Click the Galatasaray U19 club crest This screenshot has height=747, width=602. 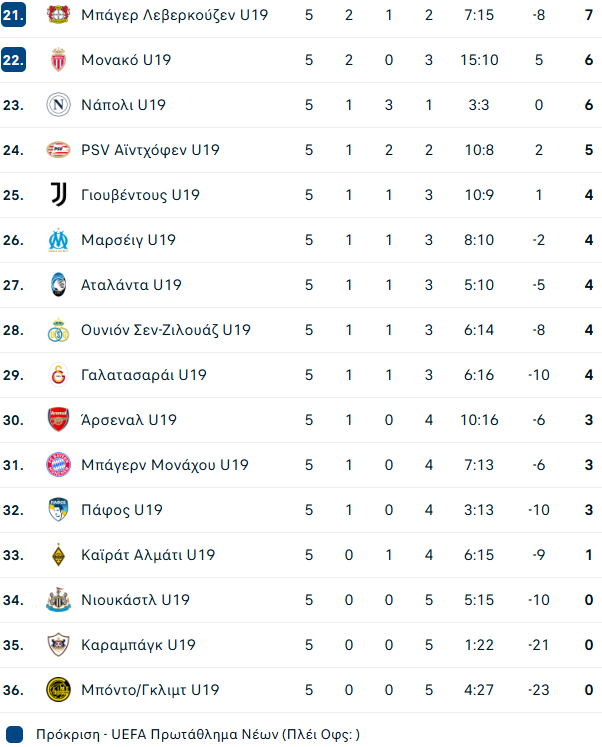pyautogui.click(x=59, y=375)
